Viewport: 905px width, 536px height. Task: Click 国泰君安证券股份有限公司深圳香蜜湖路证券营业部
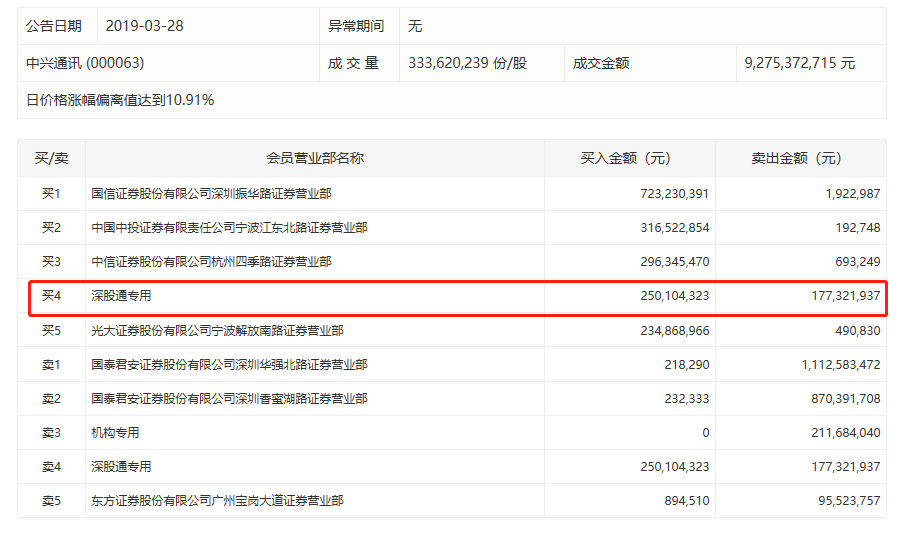229,399
